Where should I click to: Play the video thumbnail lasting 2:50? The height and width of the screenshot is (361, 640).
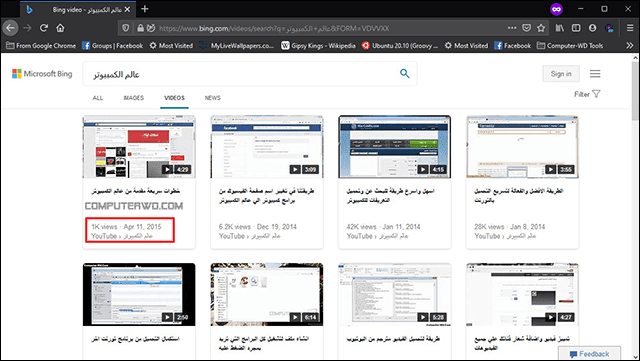(x=139, y=294)
